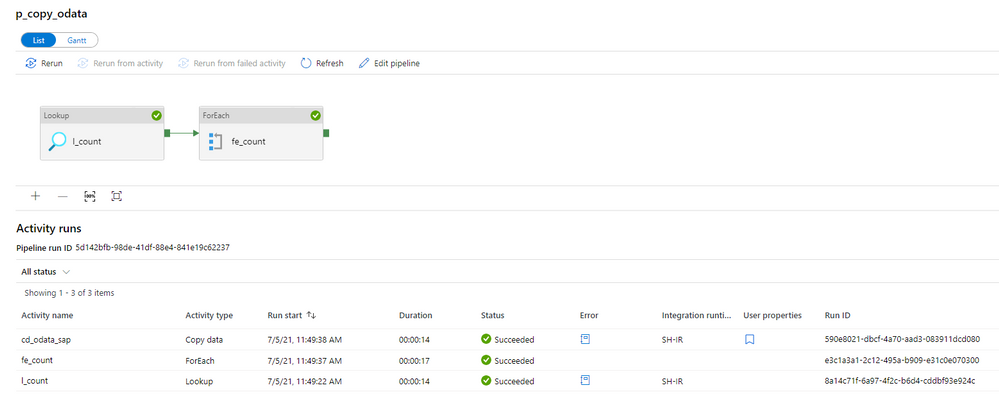
Task: Refresh the activity runs
Action: coord(322,63)
